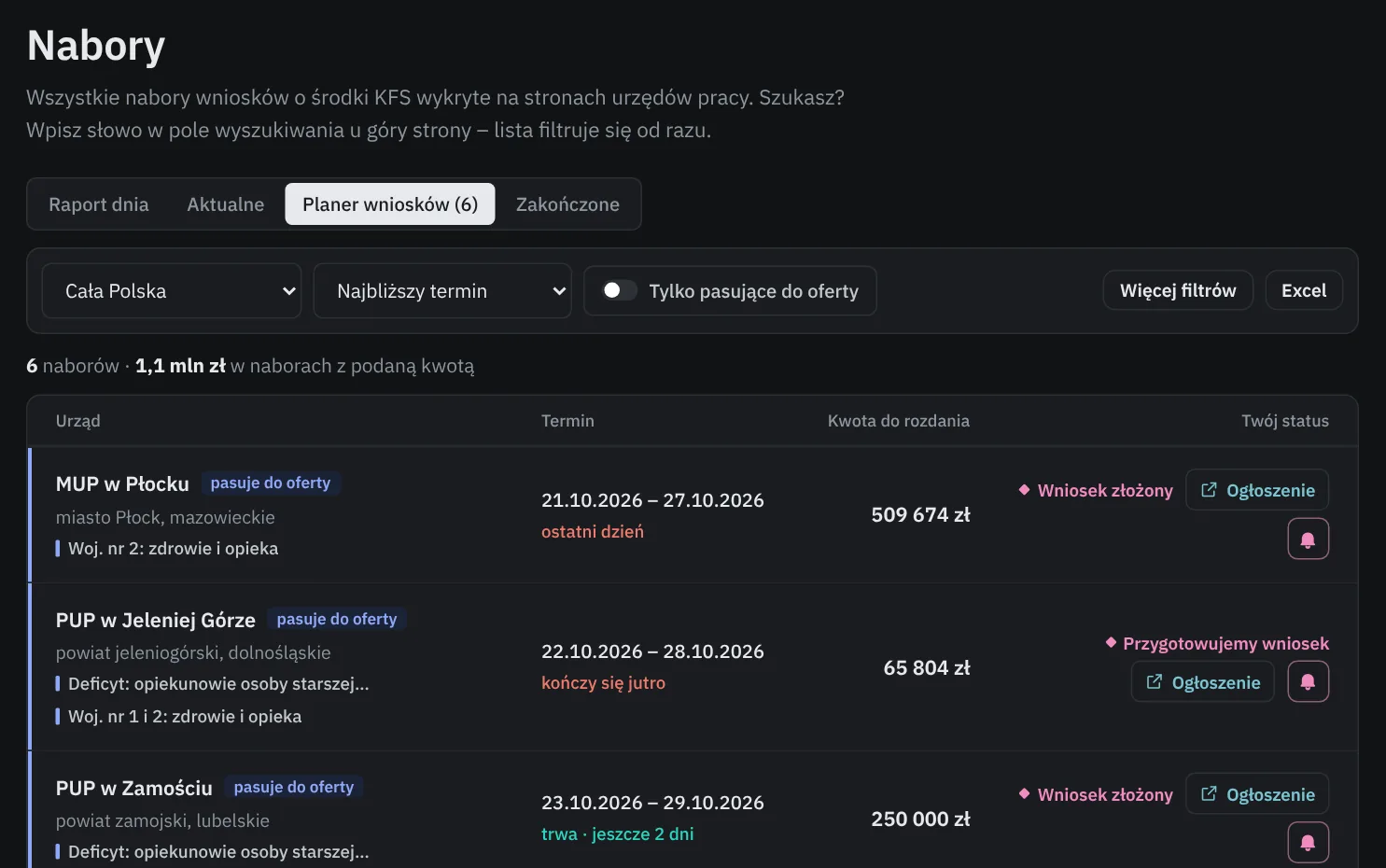1386x868 pixels.
Task: Click the kończy się jutro deadline note
Action: pyautogui.click(x=603, y=682)
